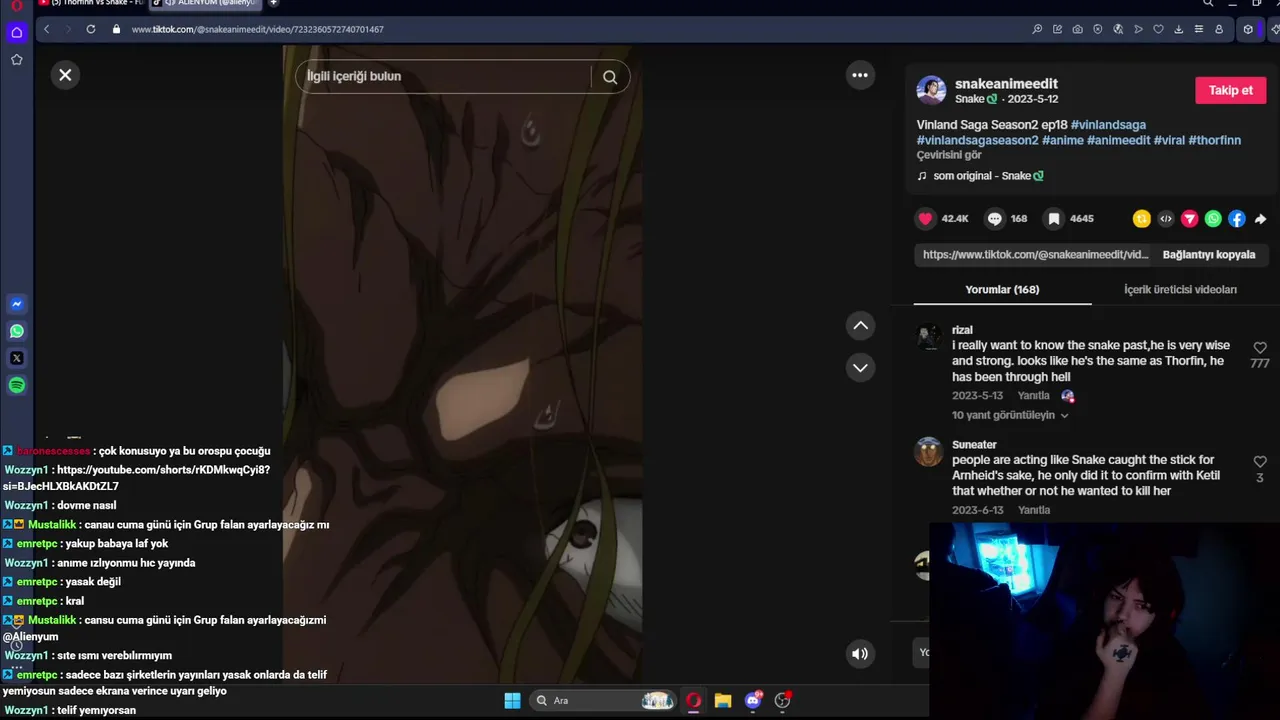Open WhatsApp in the Opera sidebar
This screenshot has height=720, width=1280.
pos(17,331)
